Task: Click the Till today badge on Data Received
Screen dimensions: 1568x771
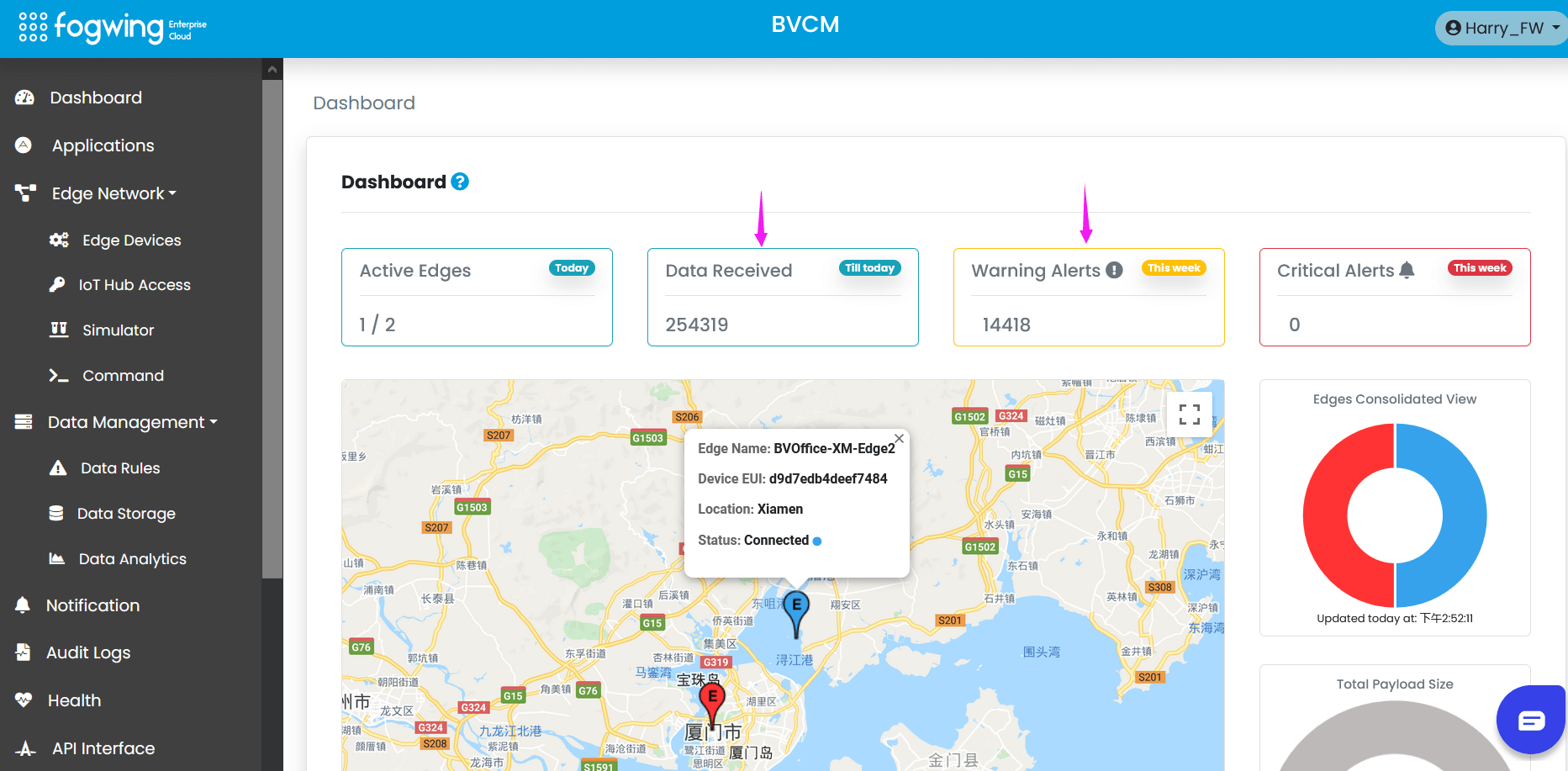Action: click(x=870, y=268)
